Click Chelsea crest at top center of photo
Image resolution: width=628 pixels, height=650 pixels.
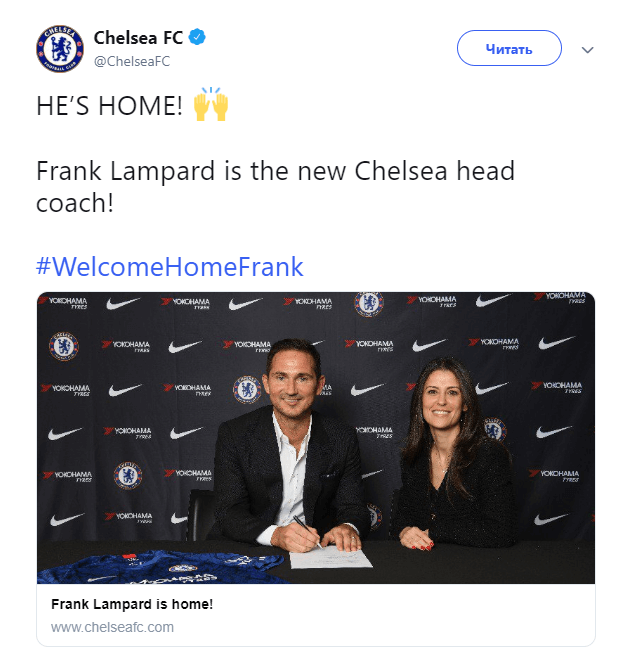(x=369, y=303)
